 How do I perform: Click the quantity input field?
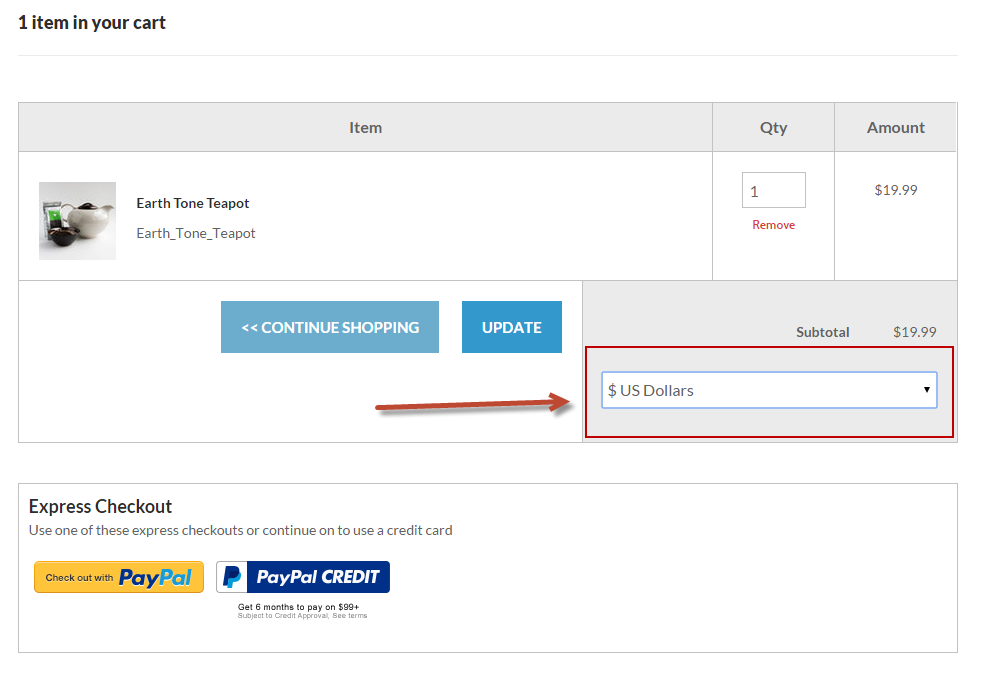coord(774,190)
